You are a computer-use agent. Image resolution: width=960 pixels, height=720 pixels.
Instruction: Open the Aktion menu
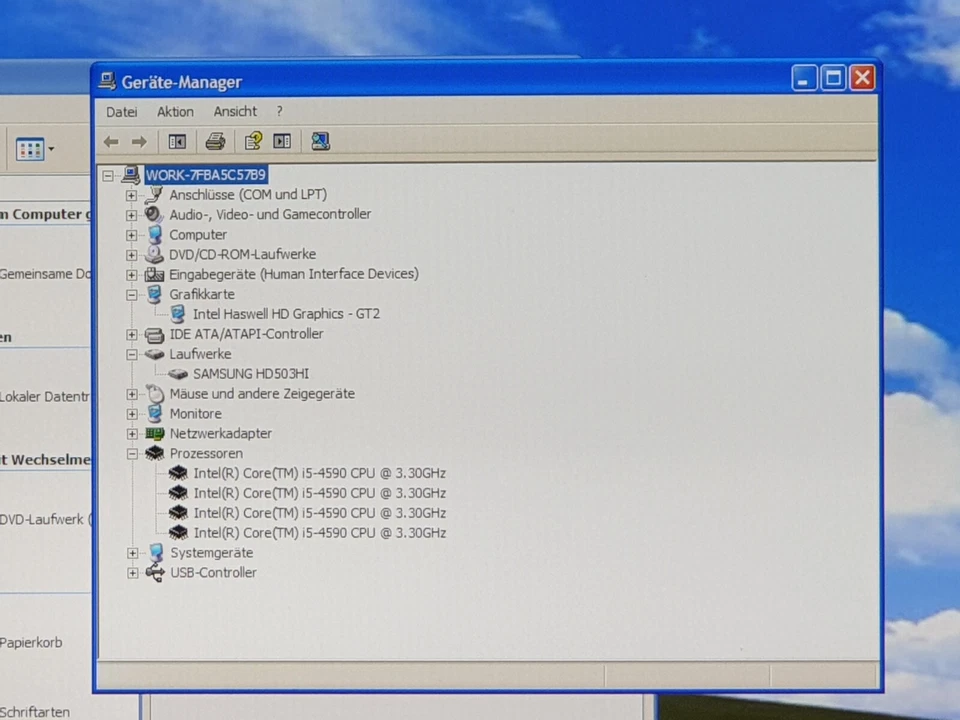(175, 112)
